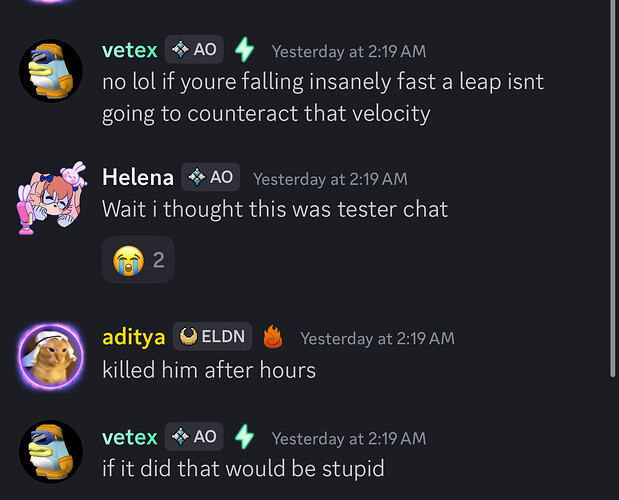619x500 pixels.
Task: Click vetex's avatar on the bottom message
Action: tap(51, 452)
